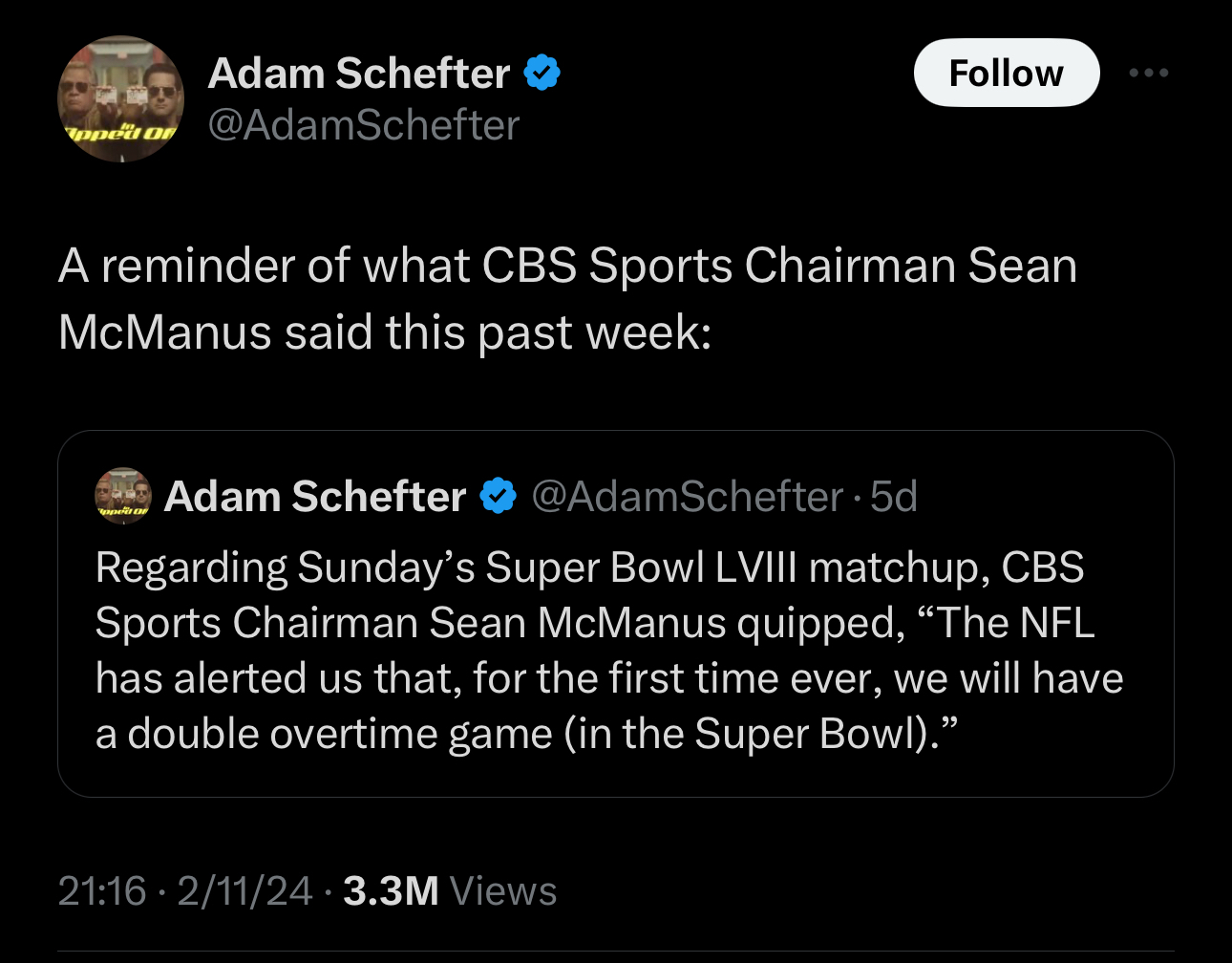Click the 5d timestamp in the quoted tweet

(x=894, y=497)
